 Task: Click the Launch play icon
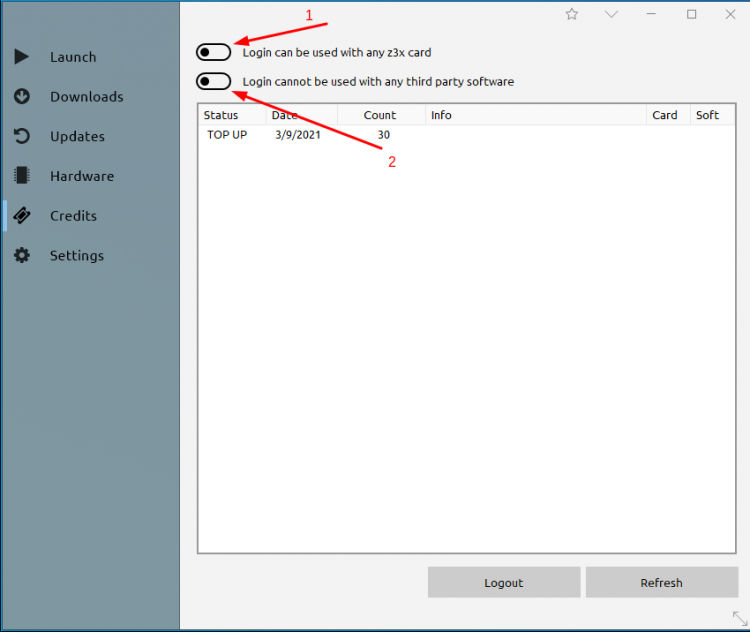[x=22, y=56]
